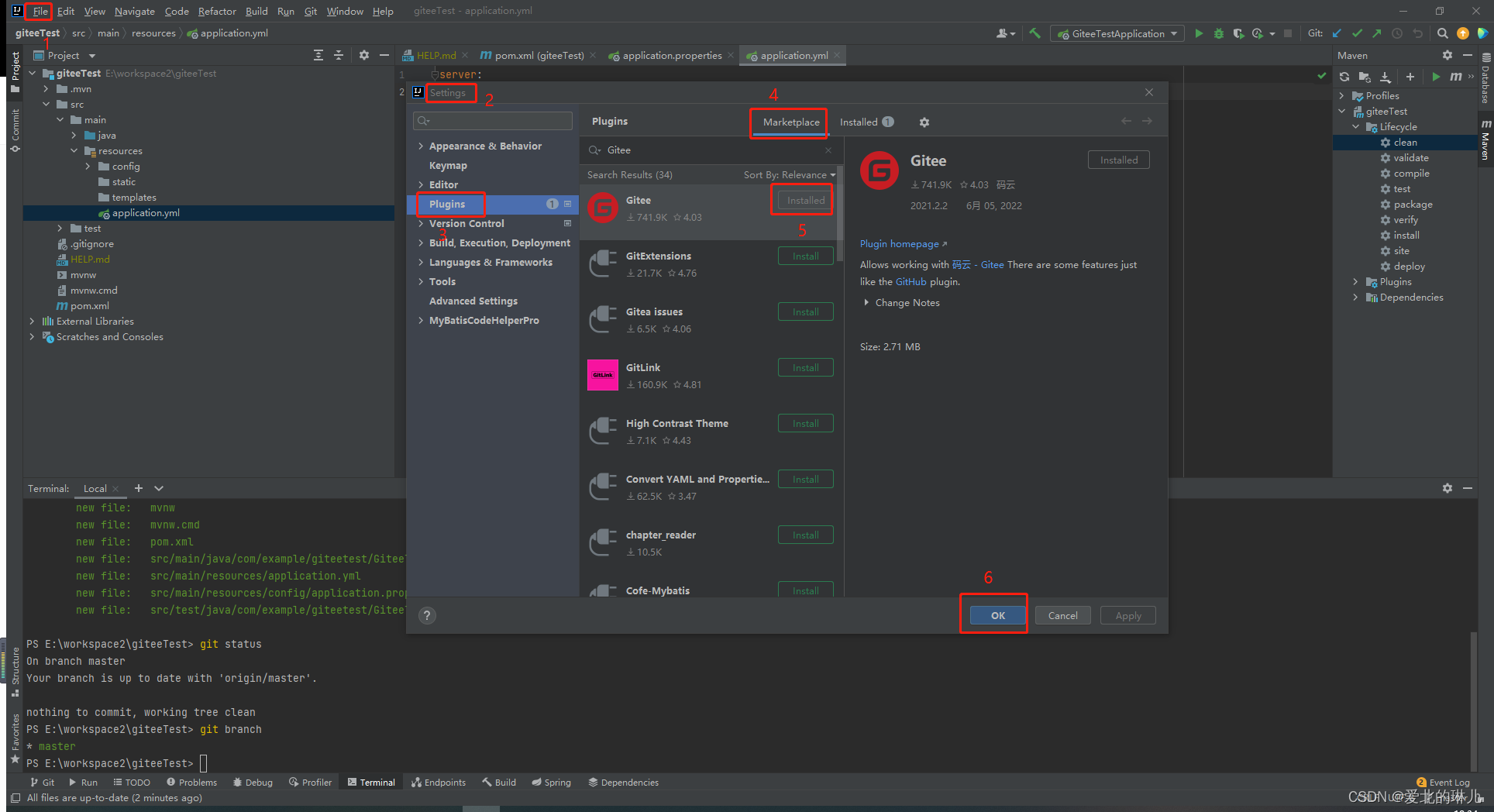
Task: Add new terminal session plus icon
Action: (x=139, y=488)
